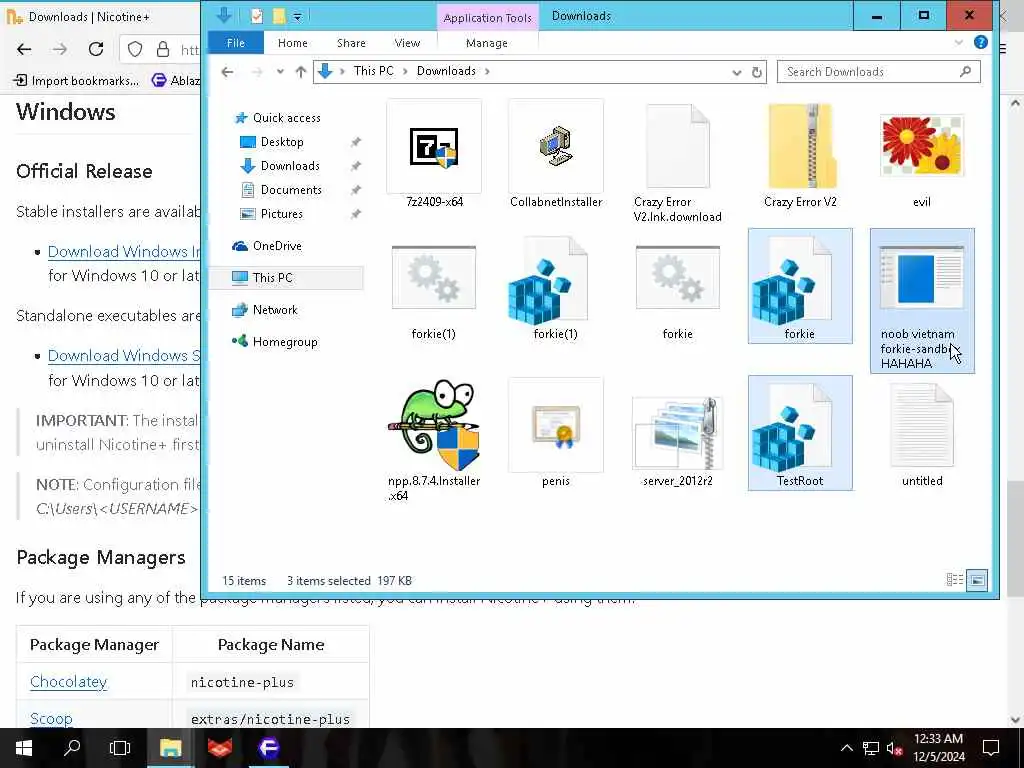Open Documents in navigation pane
This screenshot has height=768, width=1024.
click(x=291, y=190)
